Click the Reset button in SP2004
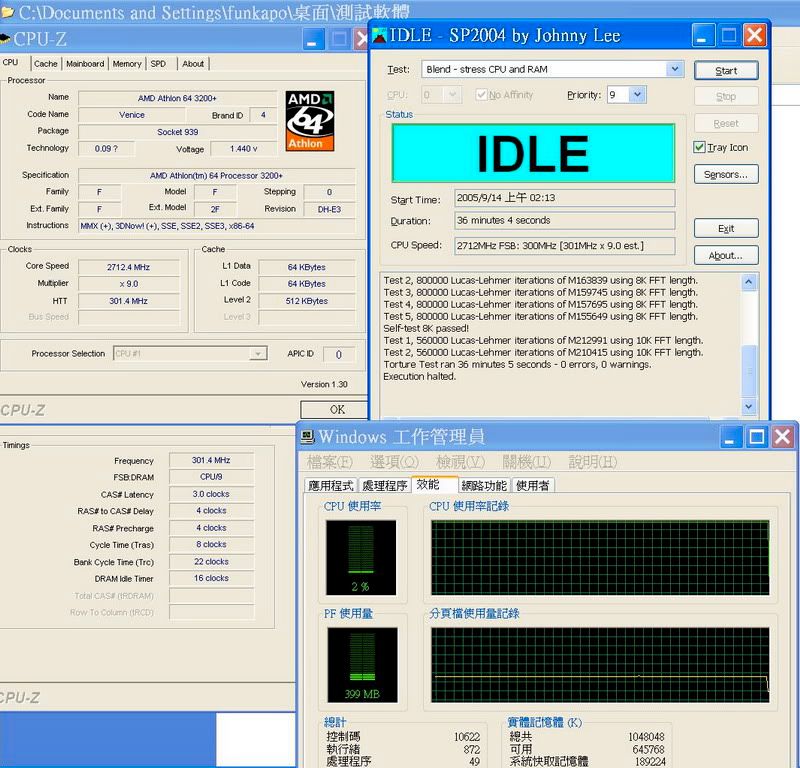The width and height of the screenshot is (800, 768). pyautogui.click(x=726, y=123)
